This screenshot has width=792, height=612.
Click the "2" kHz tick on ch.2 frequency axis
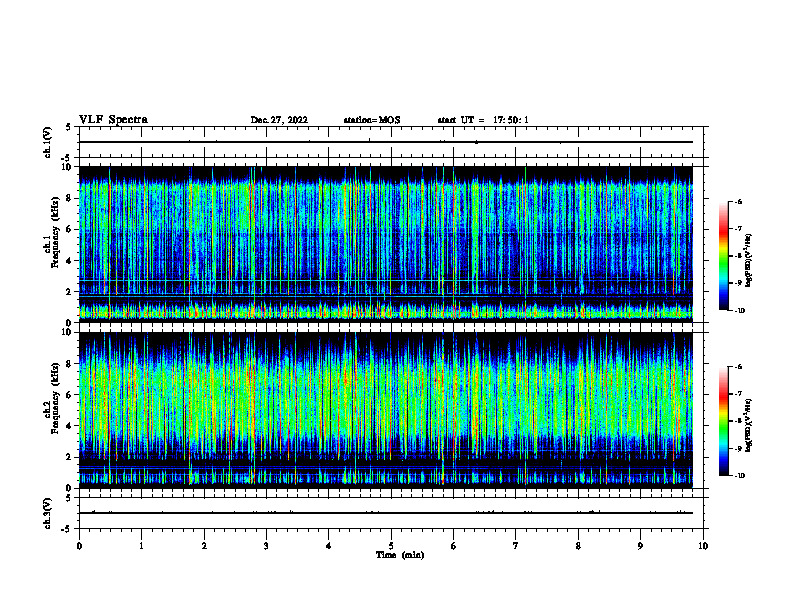[x=69, y=457]
